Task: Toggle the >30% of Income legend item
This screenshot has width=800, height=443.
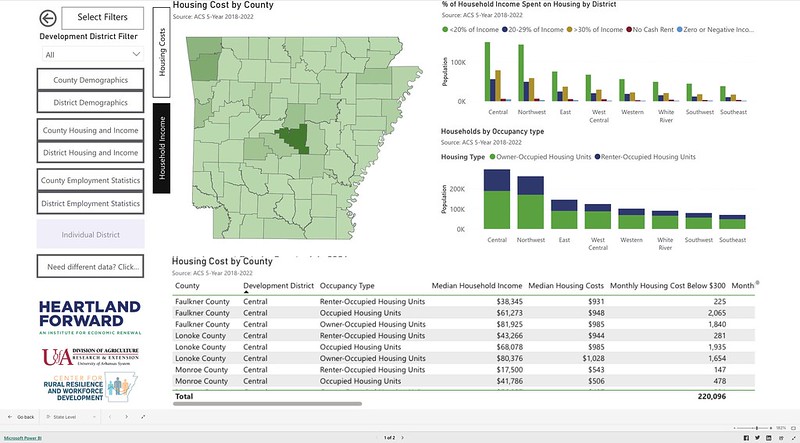Action: pos(595,30)
